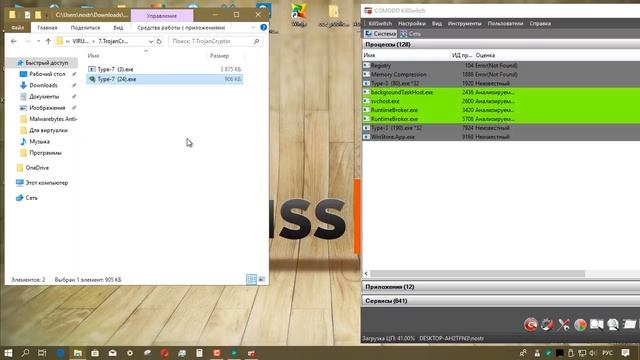Select the WinStore.App.exe process row
Image resolution: width=640 pixels, height=360 pixels.
[501, 137]
